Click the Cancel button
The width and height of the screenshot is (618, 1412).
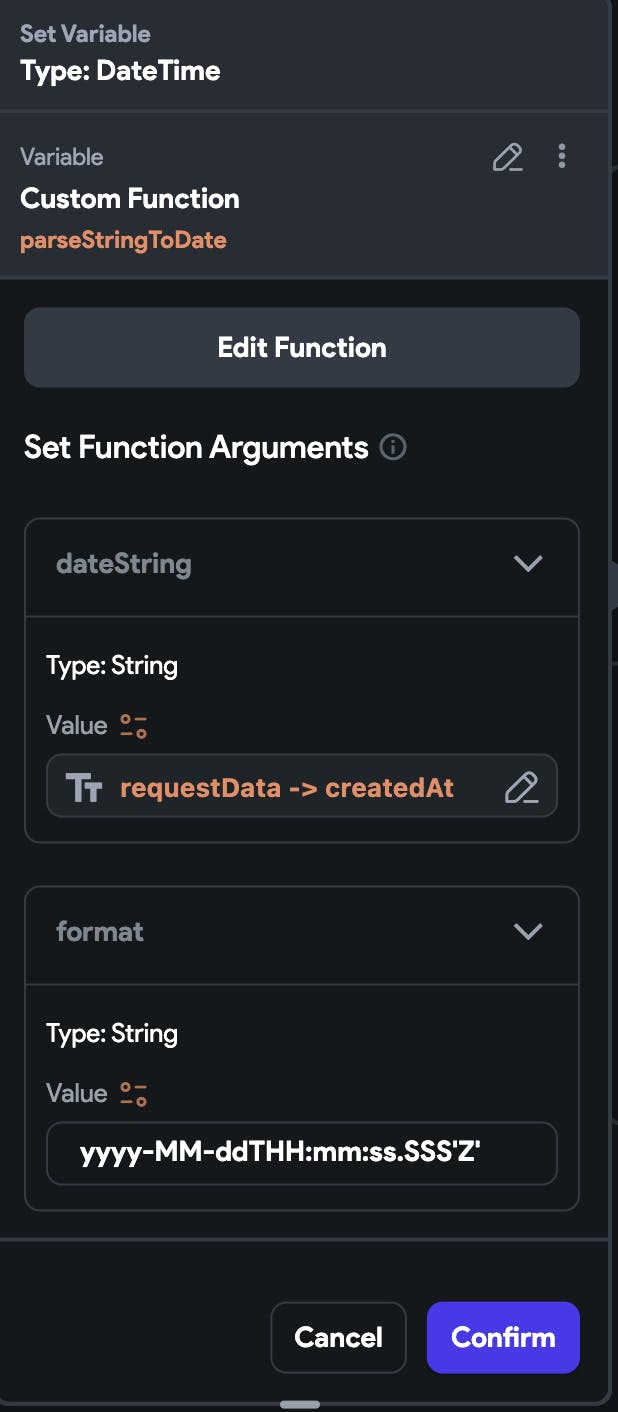(x=338, y=1337)
